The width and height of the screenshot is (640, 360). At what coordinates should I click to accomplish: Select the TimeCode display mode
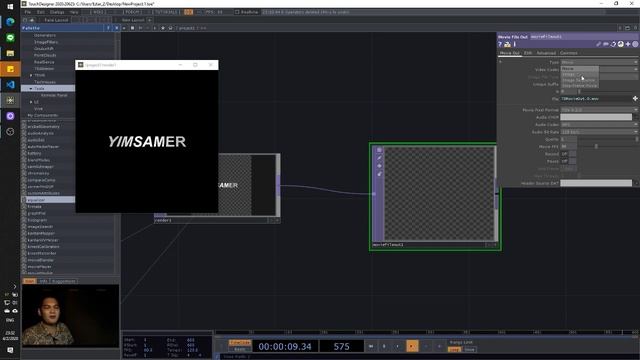[240, 342]
